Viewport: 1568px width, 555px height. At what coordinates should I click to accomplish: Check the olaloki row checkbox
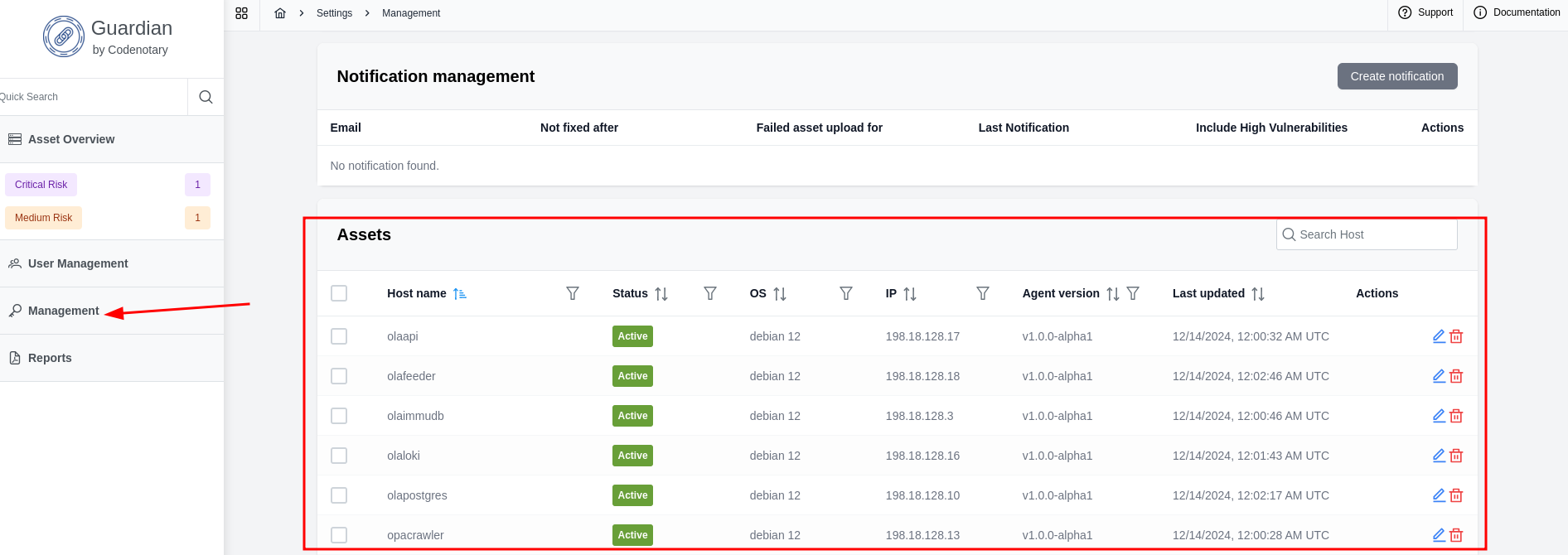click(339, 456)
